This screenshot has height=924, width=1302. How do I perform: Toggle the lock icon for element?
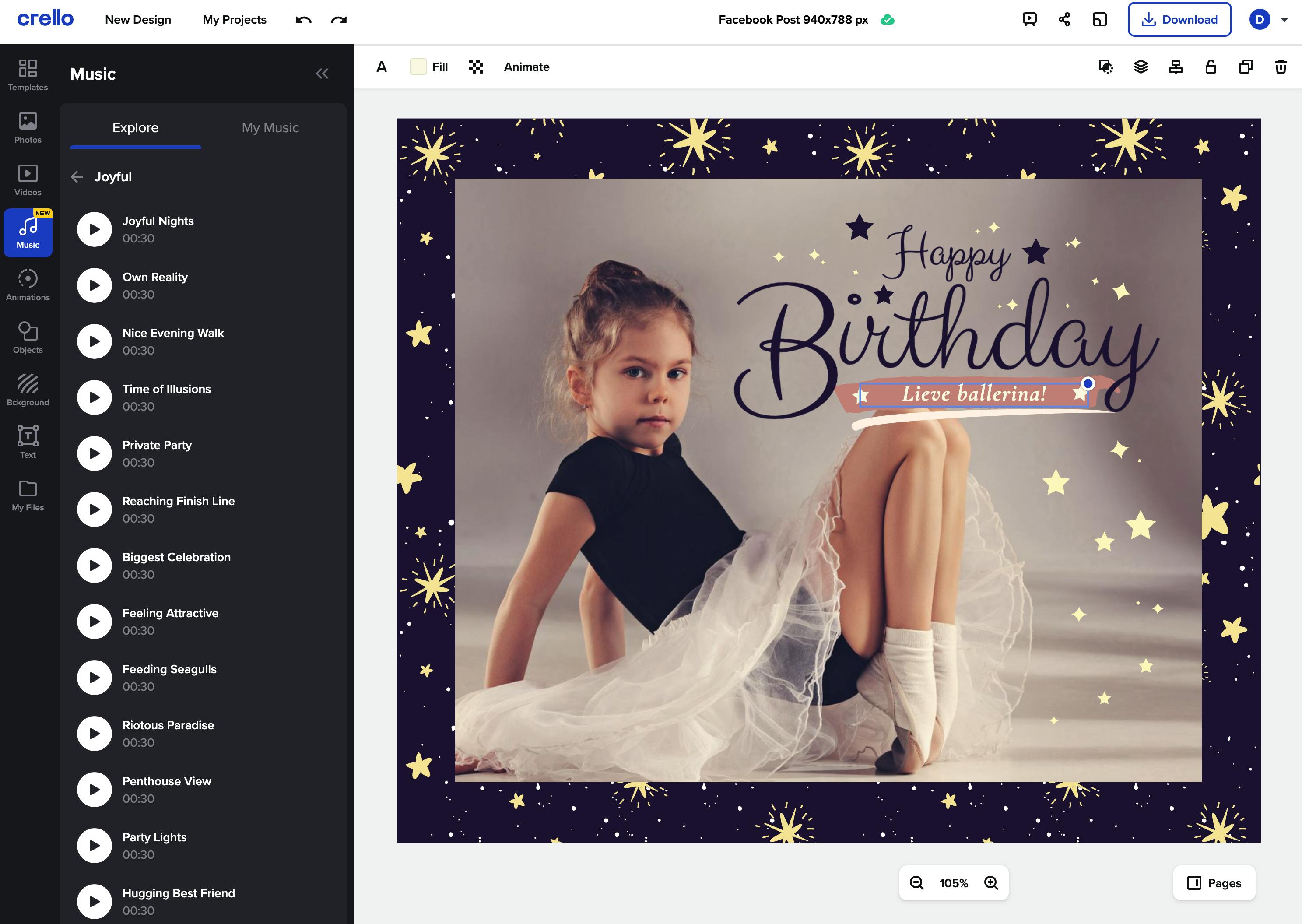point(1211,67)
